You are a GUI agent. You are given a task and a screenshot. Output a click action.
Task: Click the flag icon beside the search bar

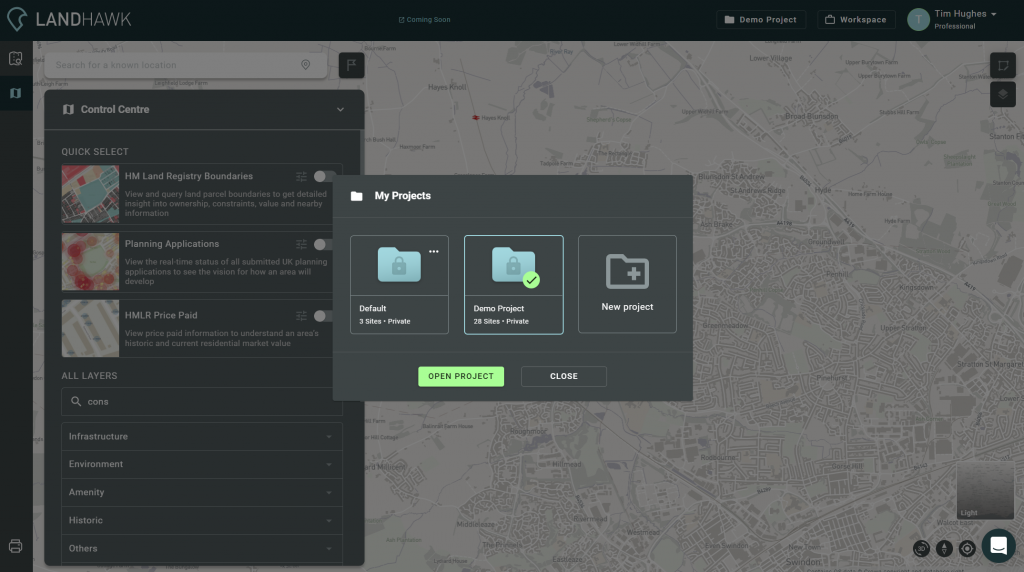coord(351,65)
